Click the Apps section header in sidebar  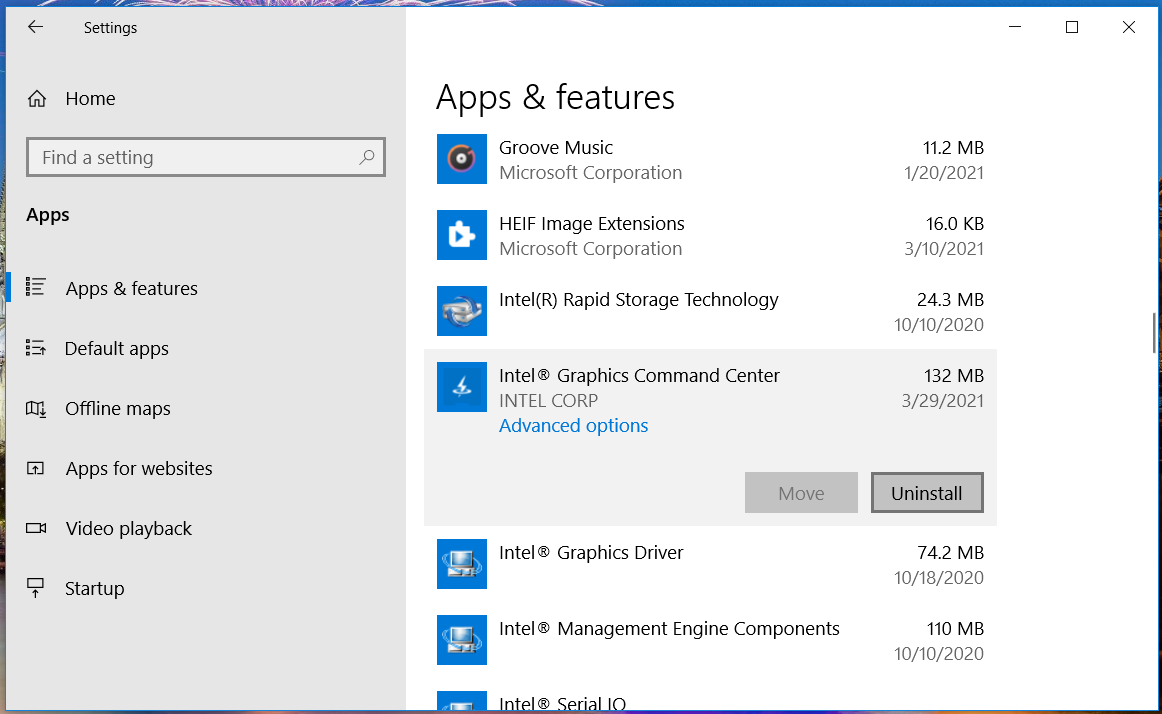tap(47, 215)
